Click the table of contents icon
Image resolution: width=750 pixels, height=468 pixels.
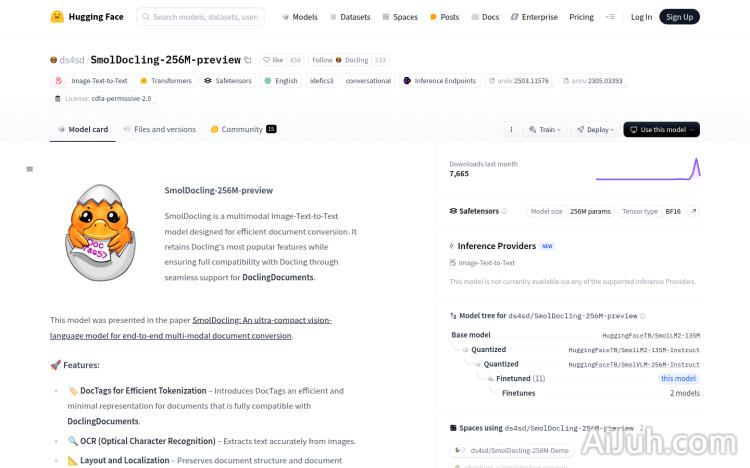pos(30,169)
